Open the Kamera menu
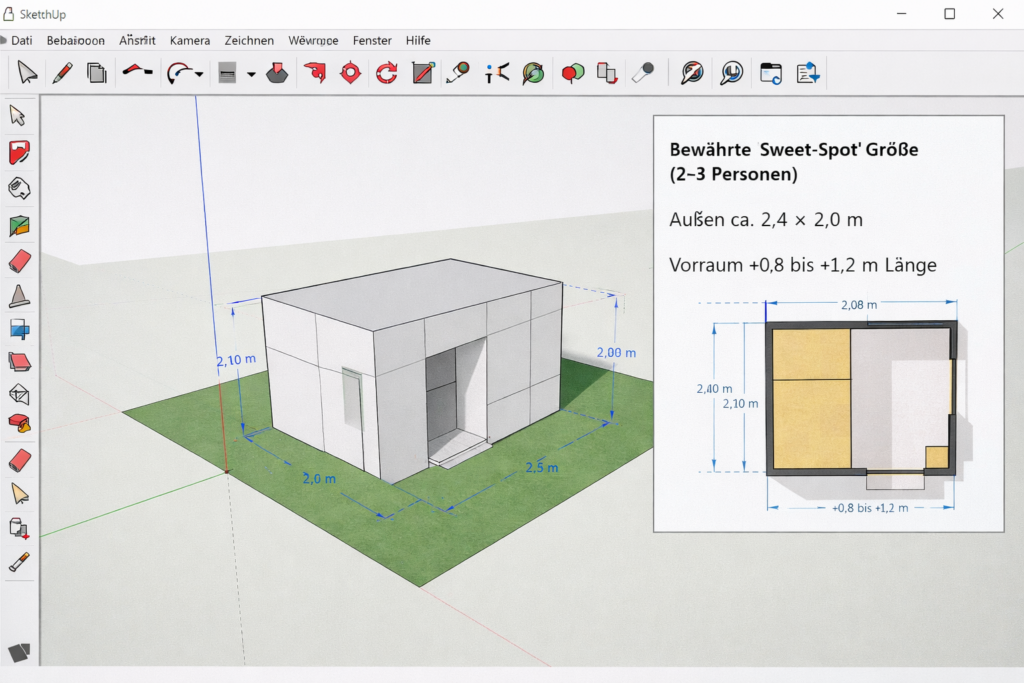Screen dimensions: 1024x683 [x=189, y=40]
